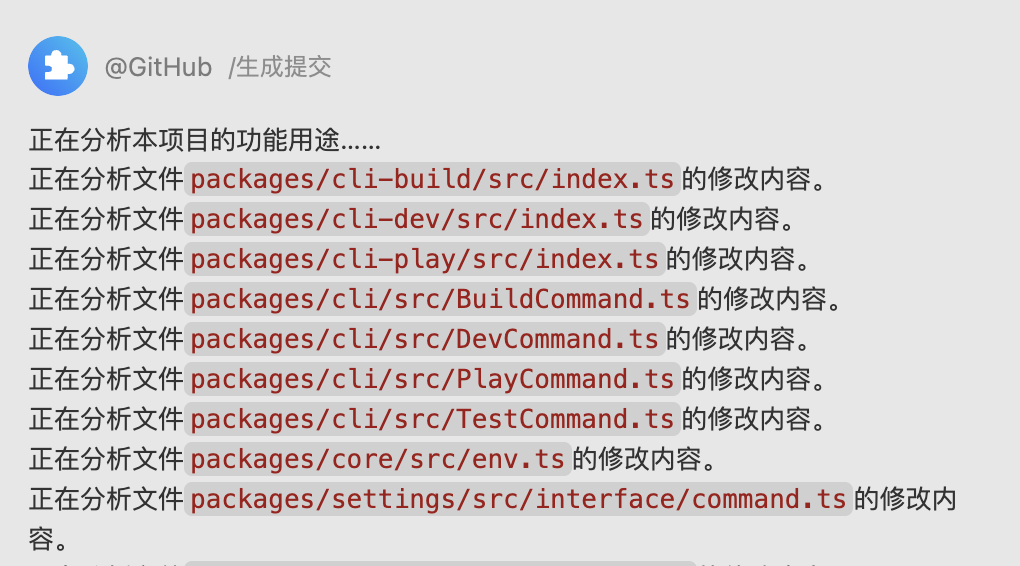Select the packages/cli-play/src/index.ts code chip
This screenshot has height=566, width=1020.
[425, 259]
